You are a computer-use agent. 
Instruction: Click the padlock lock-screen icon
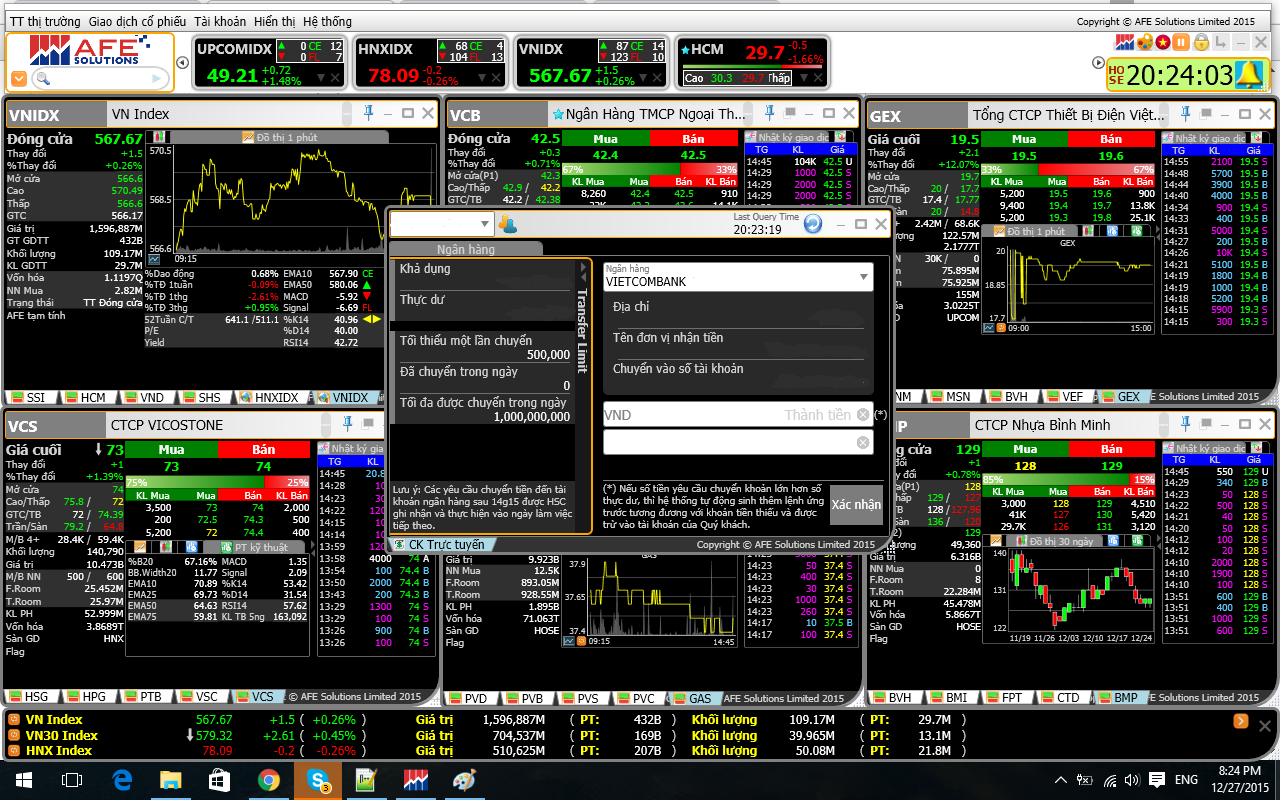(x=1201, y=42)
